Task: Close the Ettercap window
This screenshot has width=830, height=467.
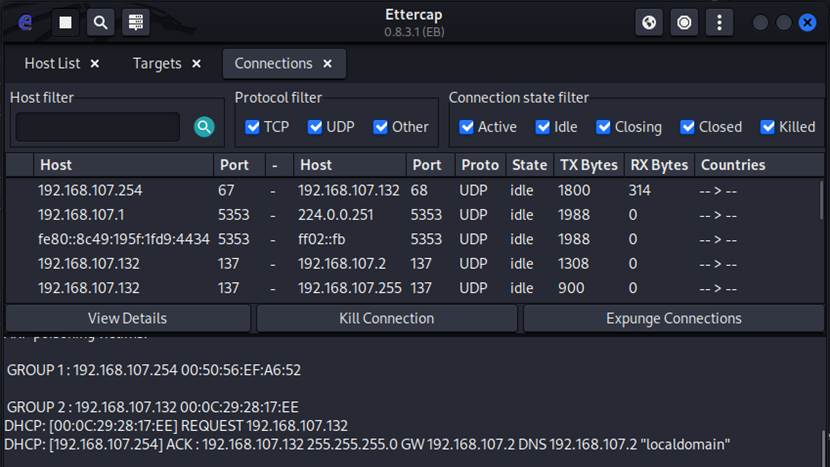Action: tap(807, 23)
